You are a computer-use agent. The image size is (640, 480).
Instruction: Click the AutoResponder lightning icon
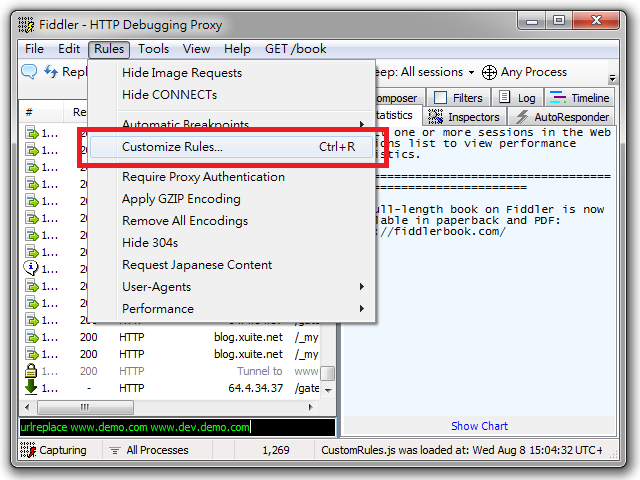[522, 117]
